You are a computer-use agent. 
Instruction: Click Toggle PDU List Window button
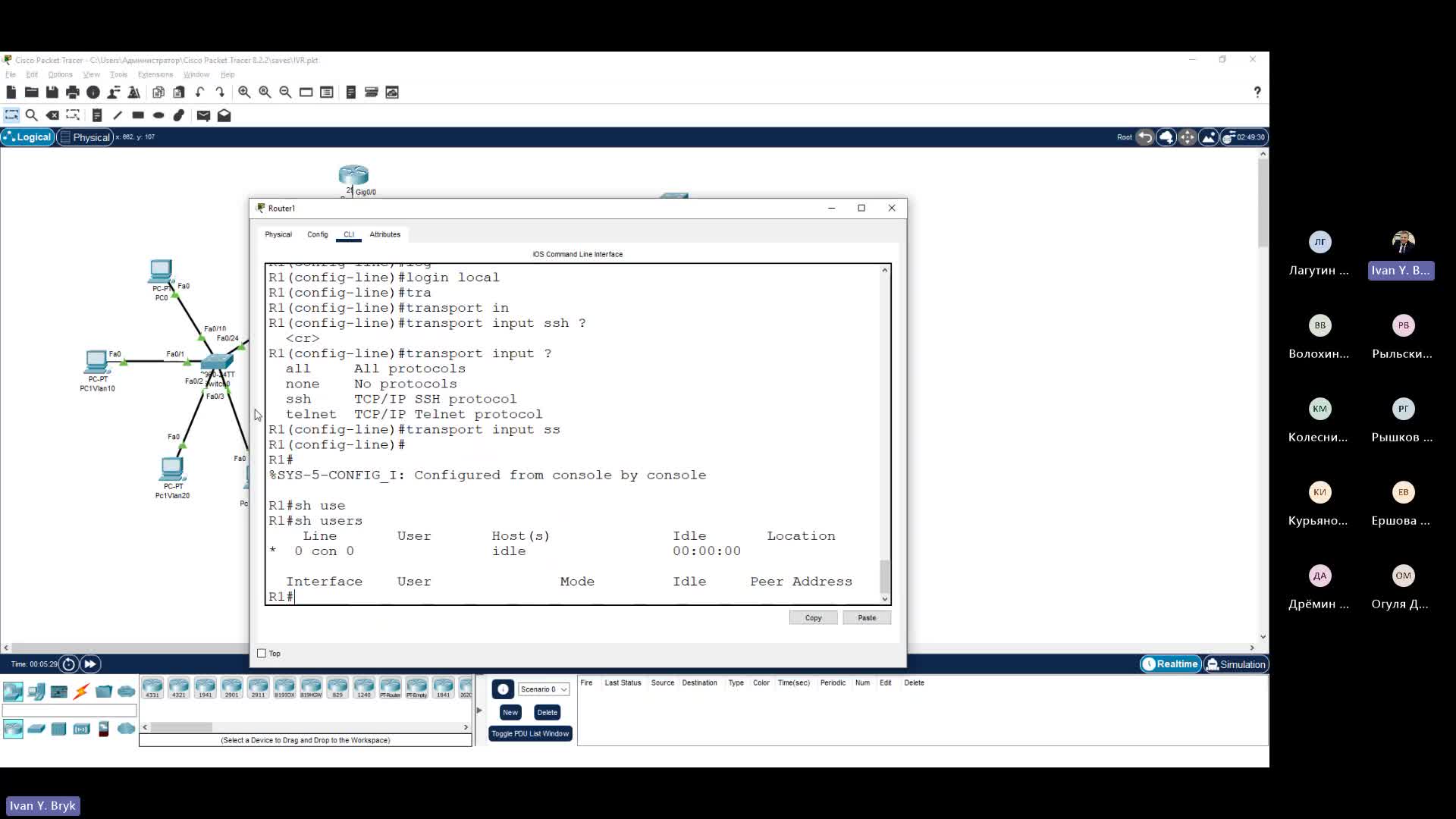(530, 734)
